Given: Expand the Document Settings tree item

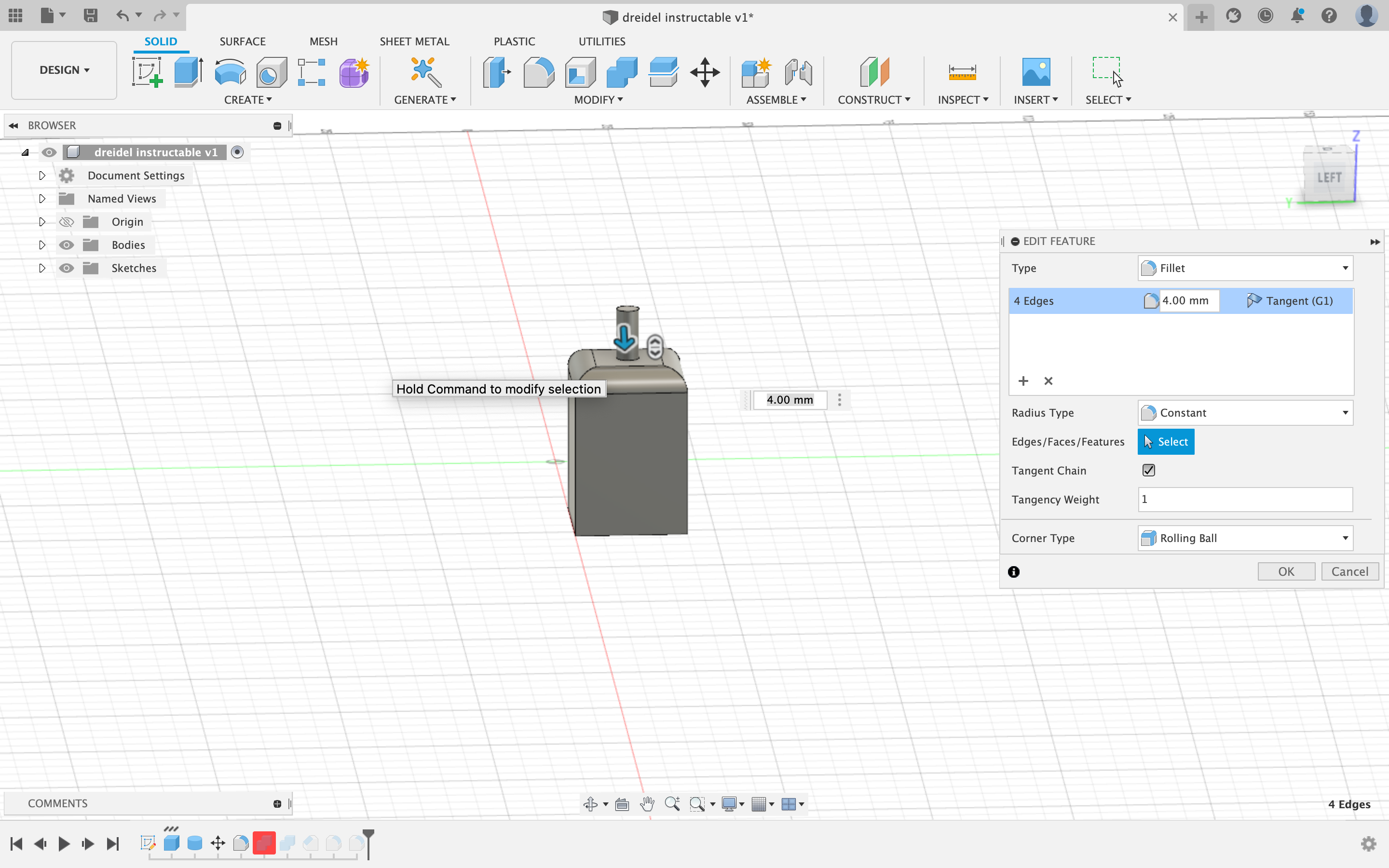Looking at the screenshot, I should (41, 175).
